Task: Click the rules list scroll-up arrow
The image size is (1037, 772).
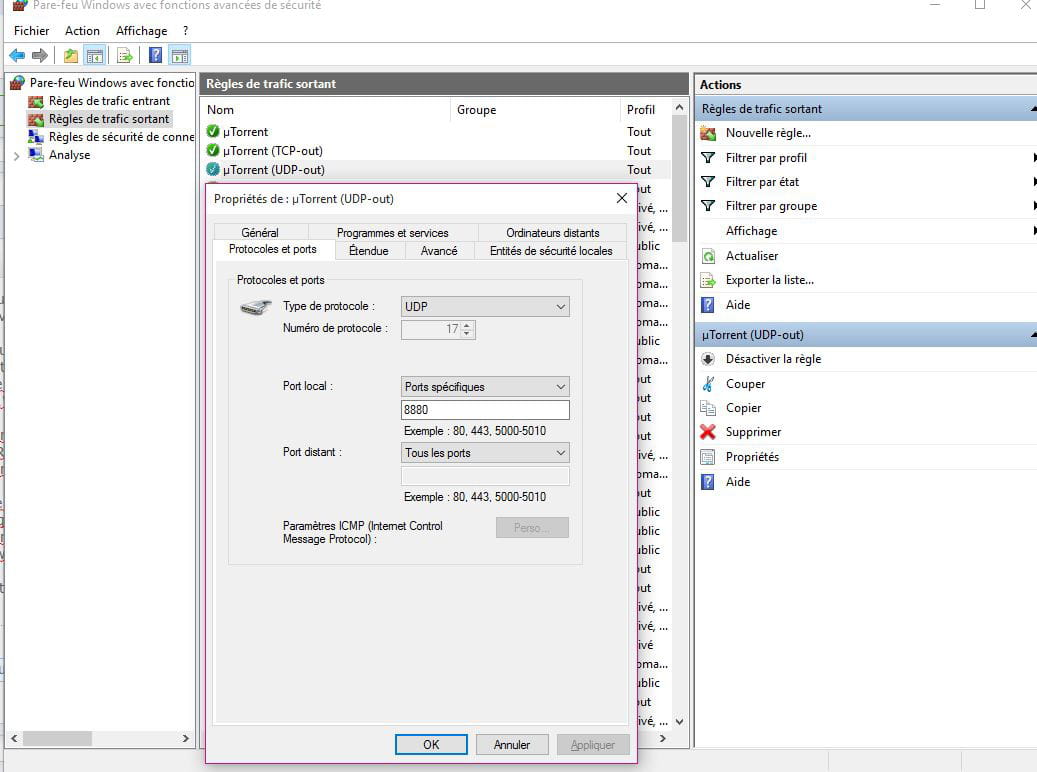Action: [679, 107]
